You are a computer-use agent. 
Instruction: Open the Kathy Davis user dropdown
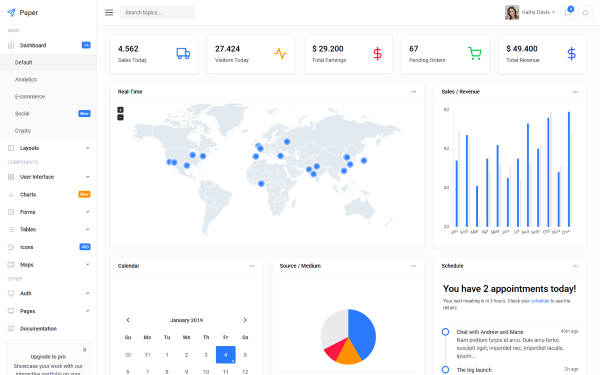pyautogui.click(x=530, y=13)
